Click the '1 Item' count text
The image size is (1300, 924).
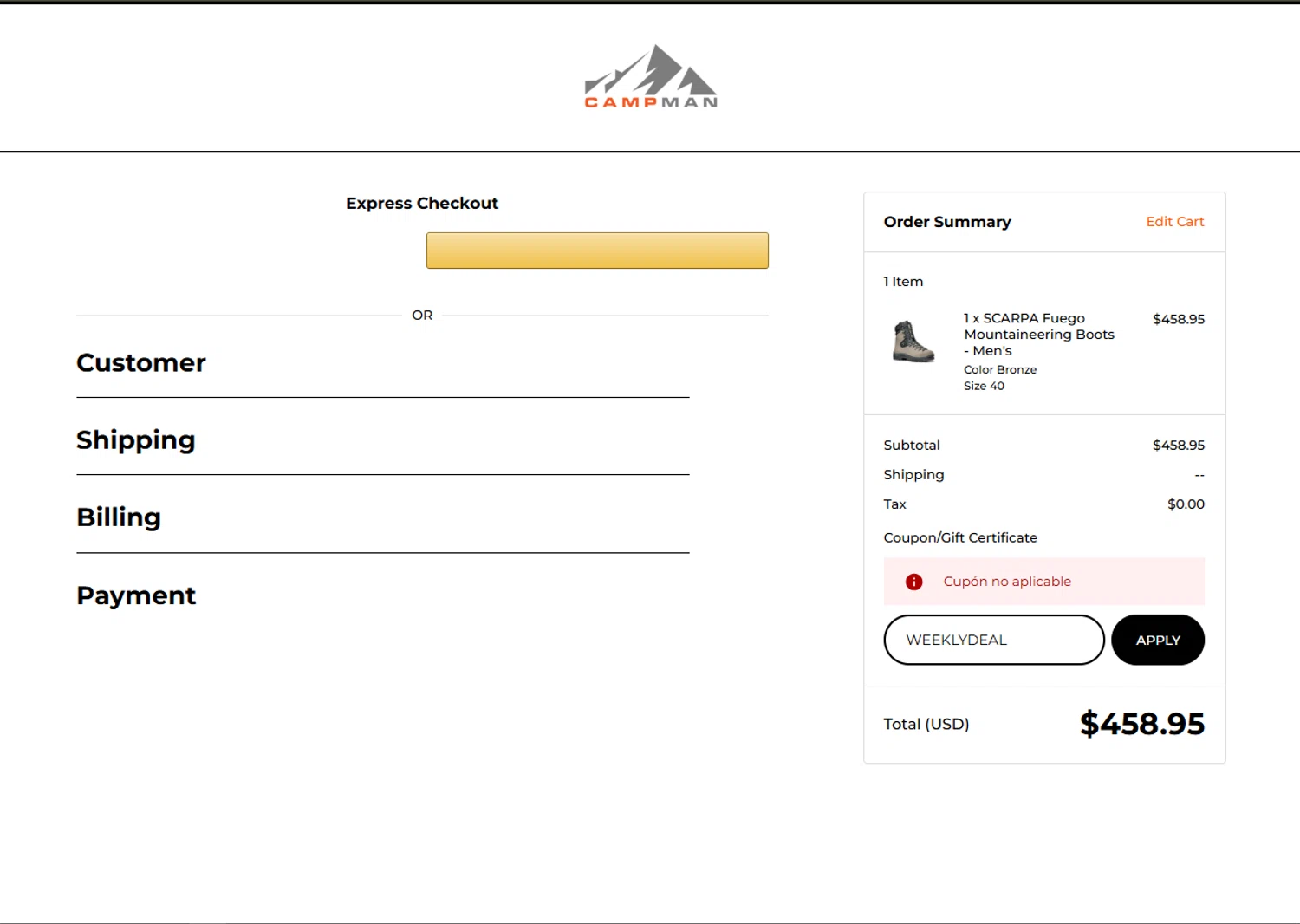coord(903,282)
